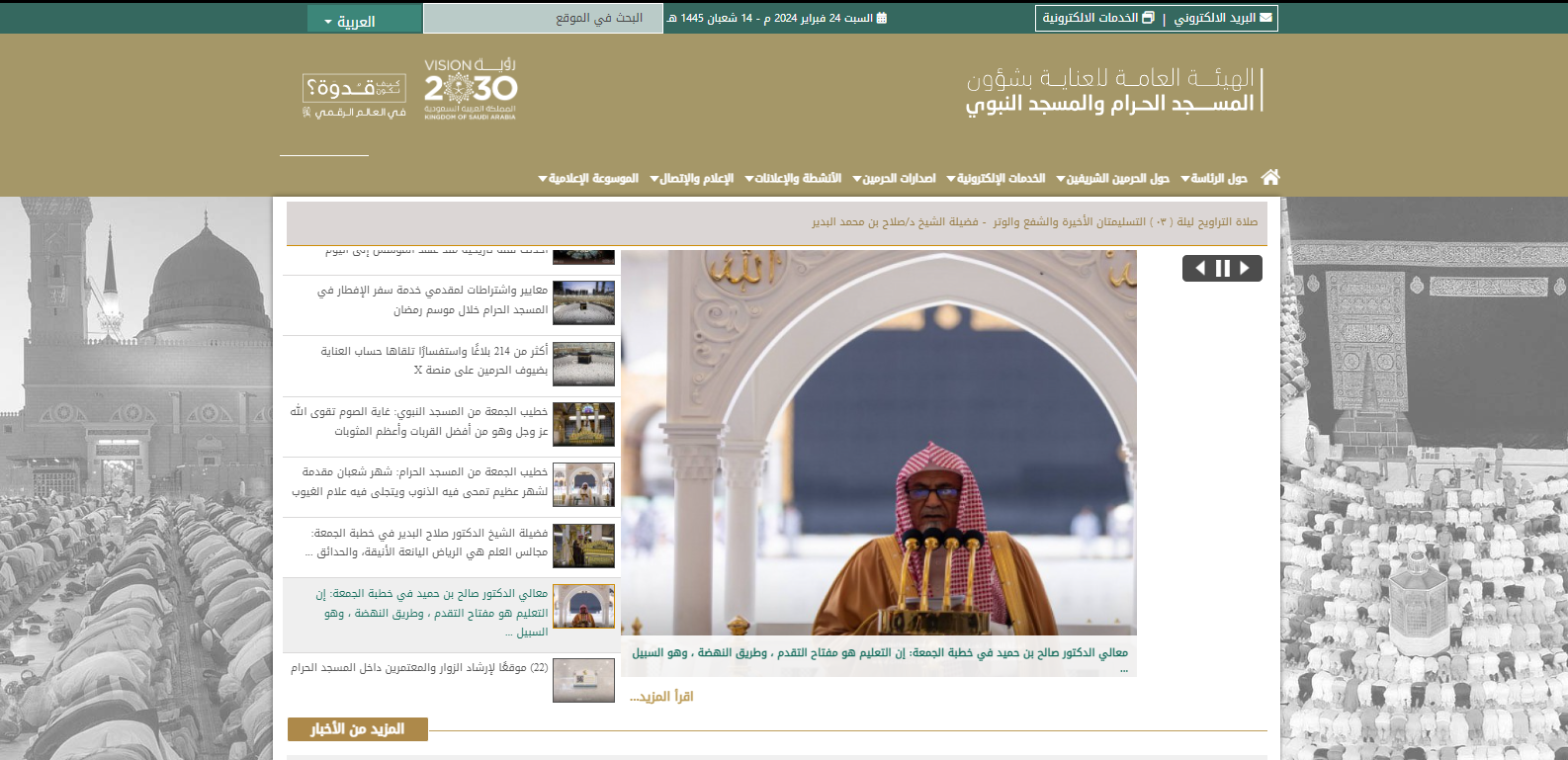Expand the حول الرئاسة menu
1568x760 pixels.
(1214, 179)
